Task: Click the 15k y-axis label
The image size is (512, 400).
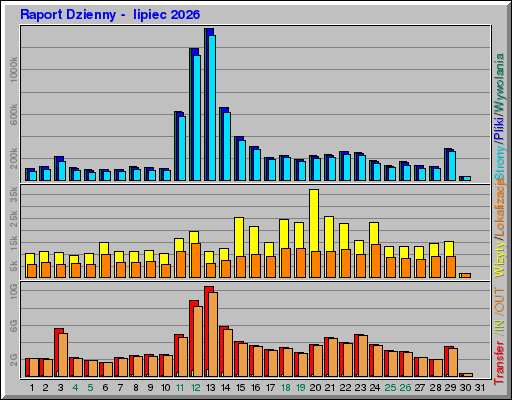Action: tap(13, 243)
